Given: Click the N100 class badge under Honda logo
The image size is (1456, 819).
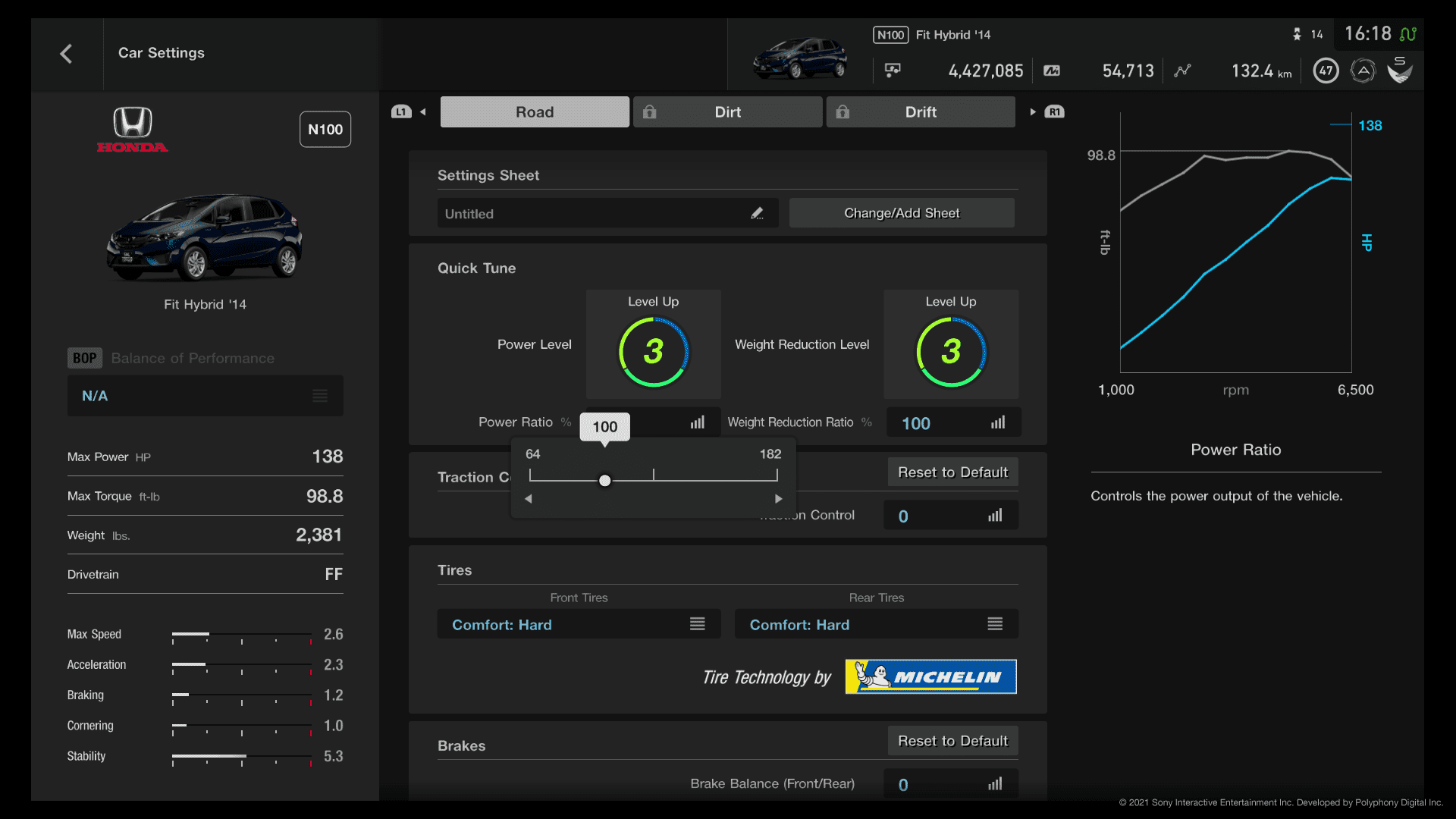Looking at the screenshot, I should 325,130.
